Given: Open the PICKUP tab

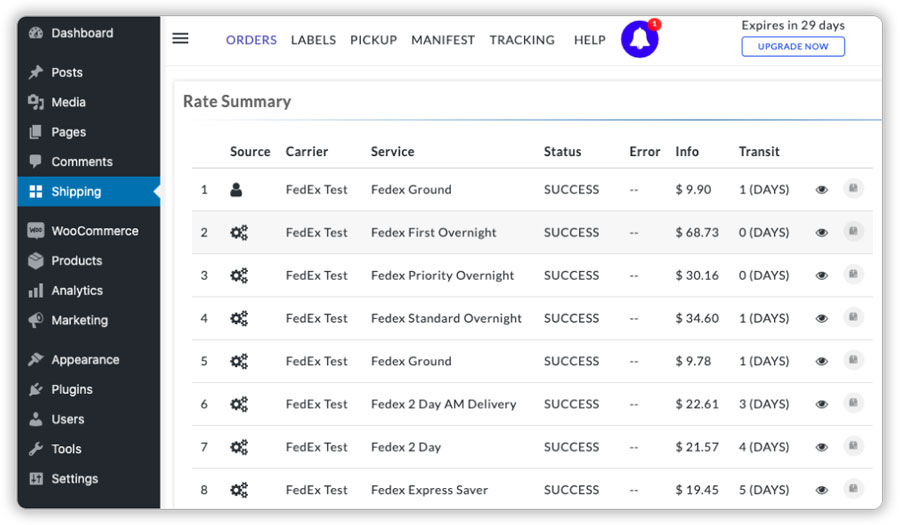Looking at the screenshot, I should tap(374, 40).
